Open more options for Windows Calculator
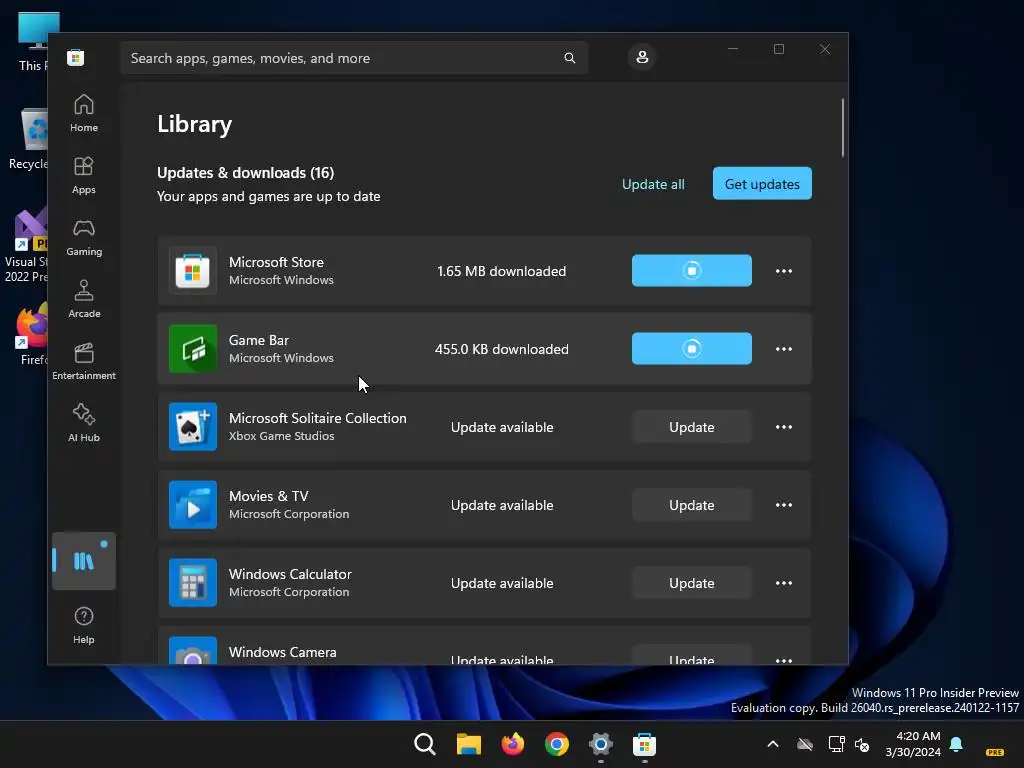The image size is (1024, 768). coord(784,583)
